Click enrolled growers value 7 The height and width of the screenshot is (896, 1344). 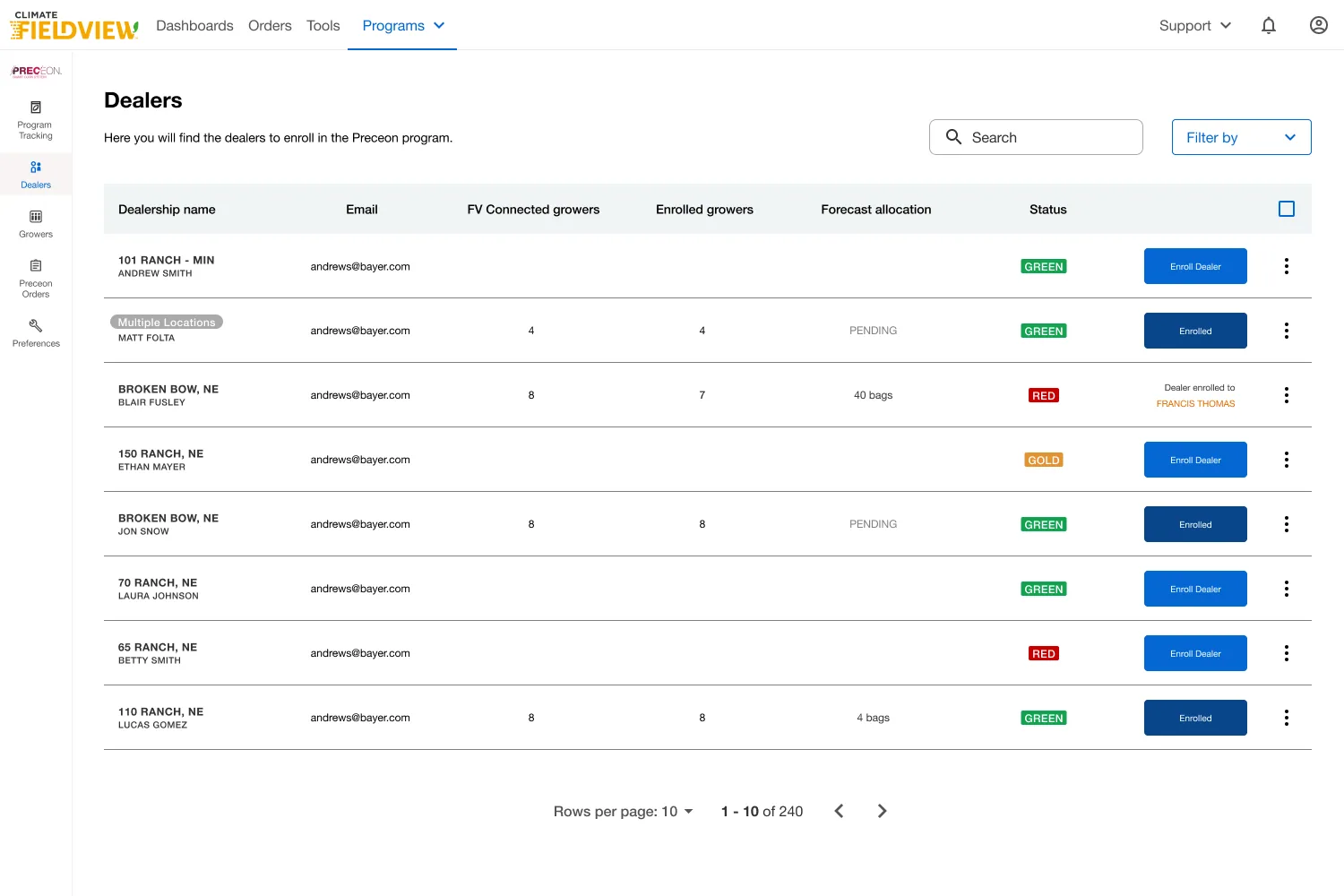click(702, 395)
